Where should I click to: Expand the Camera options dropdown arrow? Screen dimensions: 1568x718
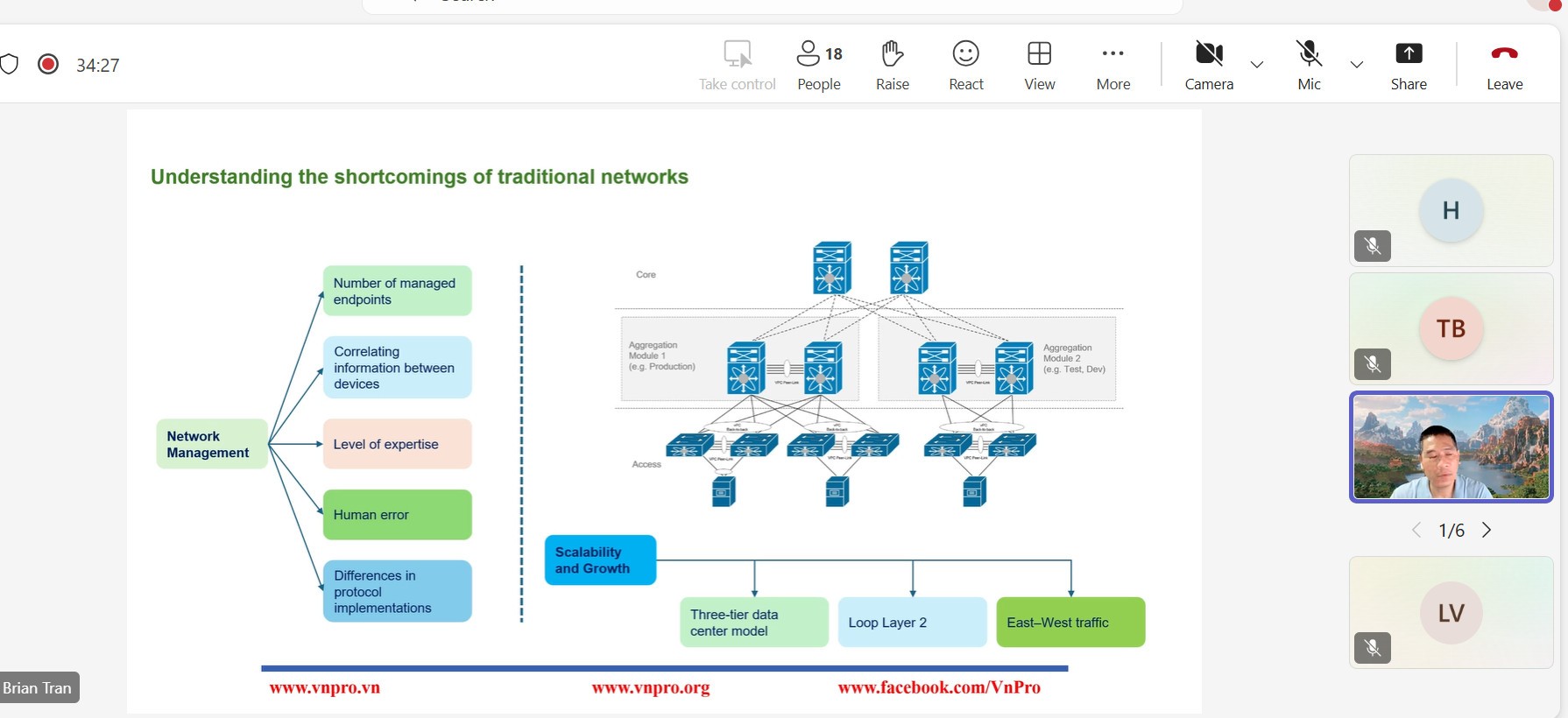[x=1256, y=65]
